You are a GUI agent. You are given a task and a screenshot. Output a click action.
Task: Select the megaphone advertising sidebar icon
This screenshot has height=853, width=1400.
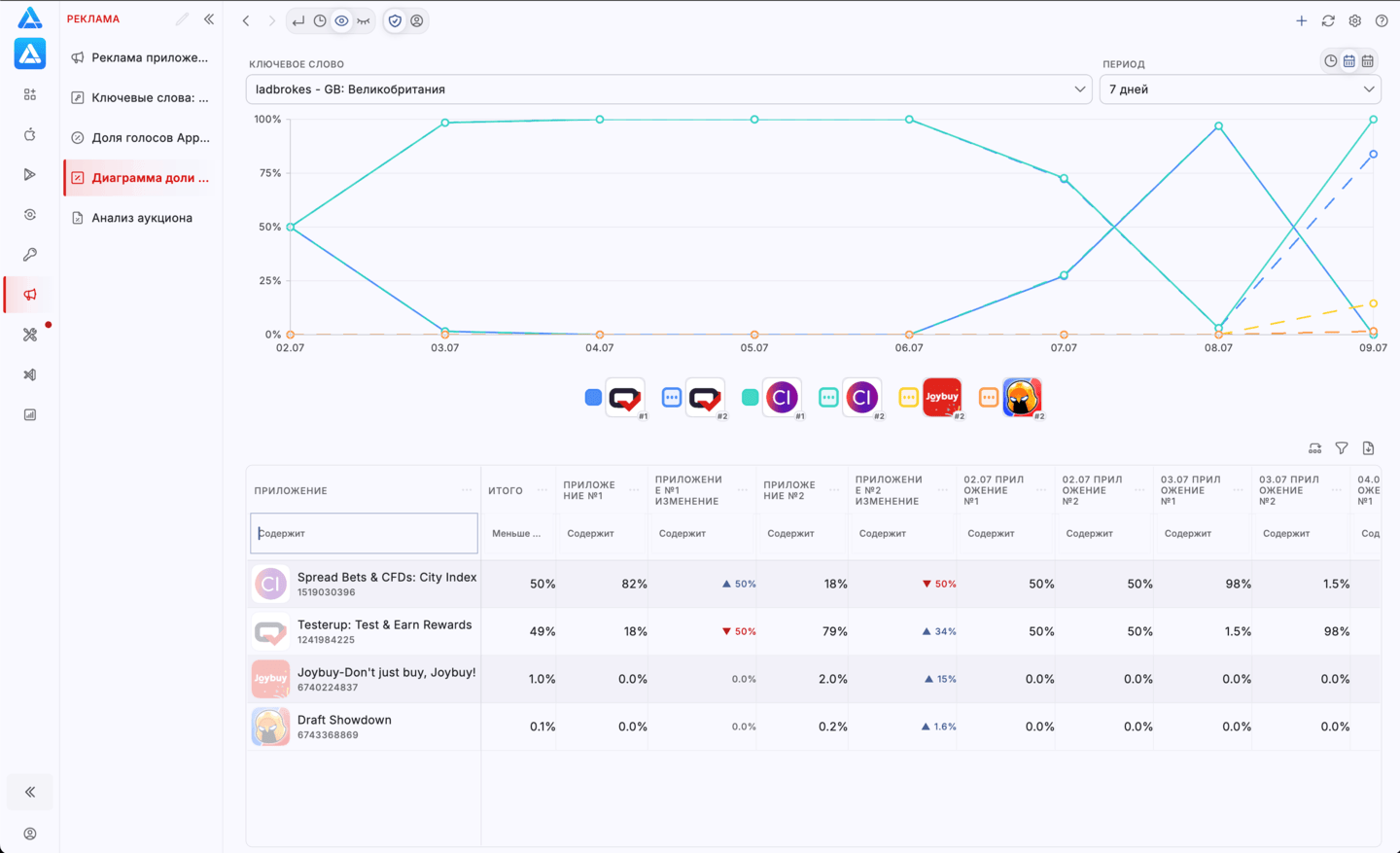[30, 295]
